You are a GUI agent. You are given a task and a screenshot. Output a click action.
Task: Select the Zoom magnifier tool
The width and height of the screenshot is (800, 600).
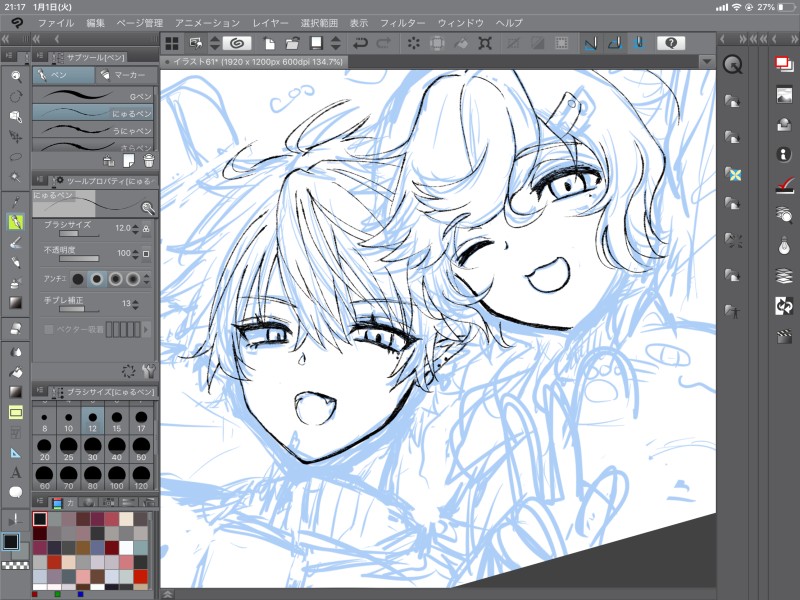[x=16, y=76]
